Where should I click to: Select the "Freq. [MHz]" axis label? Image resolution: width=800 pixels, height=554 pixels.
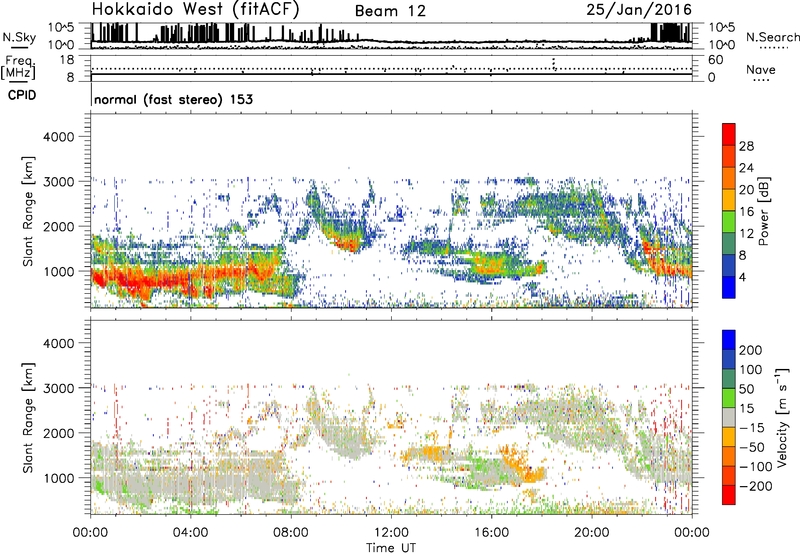[x=18, y=68]
